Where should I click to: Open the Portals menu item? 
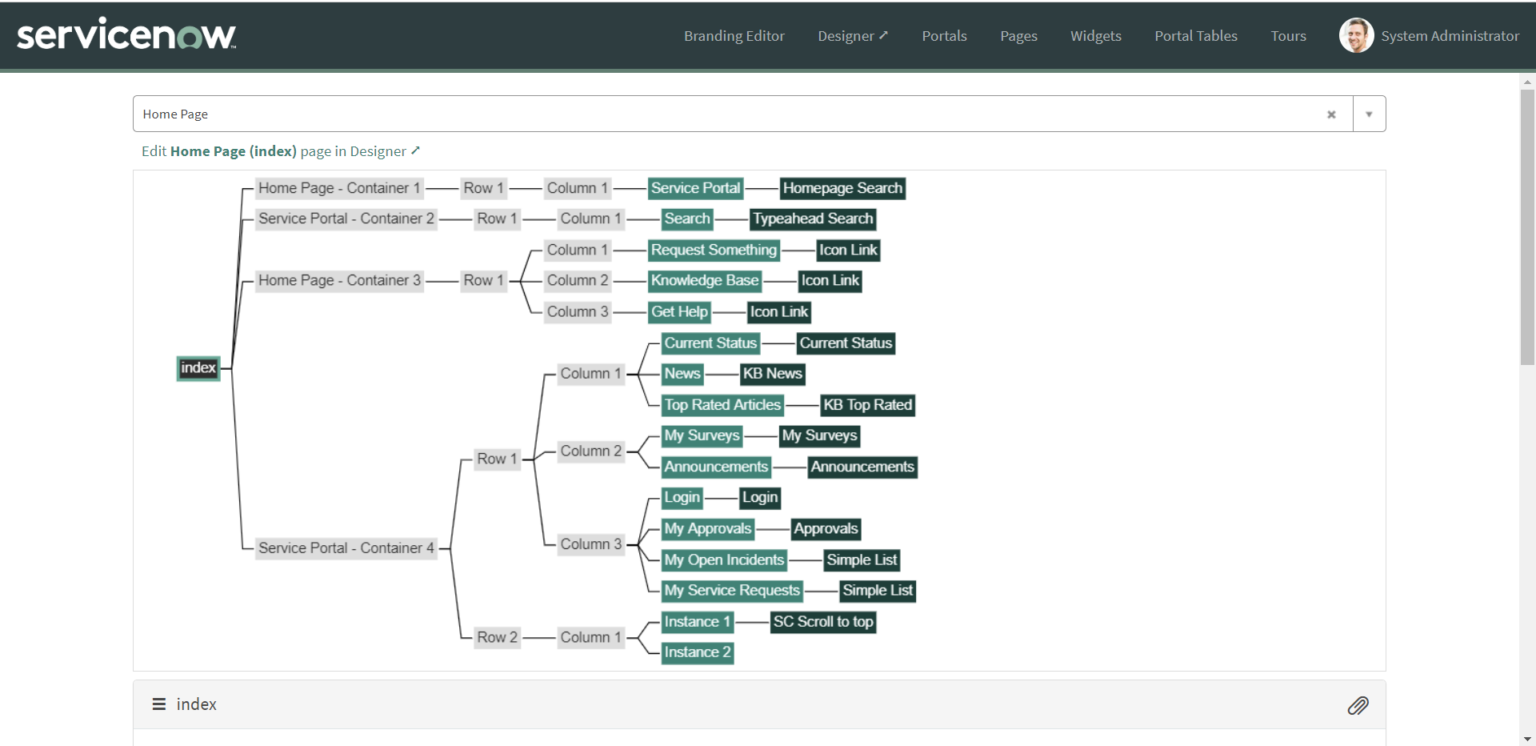[944, 36]
